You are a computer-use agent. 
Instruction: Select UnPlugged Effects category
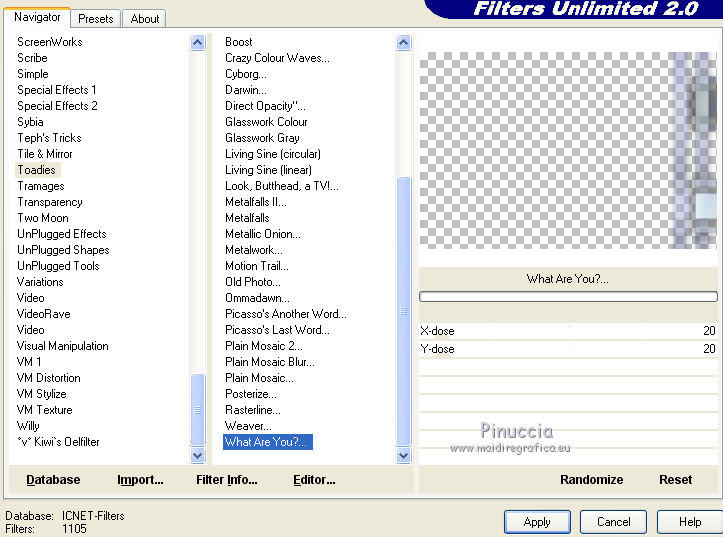(x=62, y=234)
